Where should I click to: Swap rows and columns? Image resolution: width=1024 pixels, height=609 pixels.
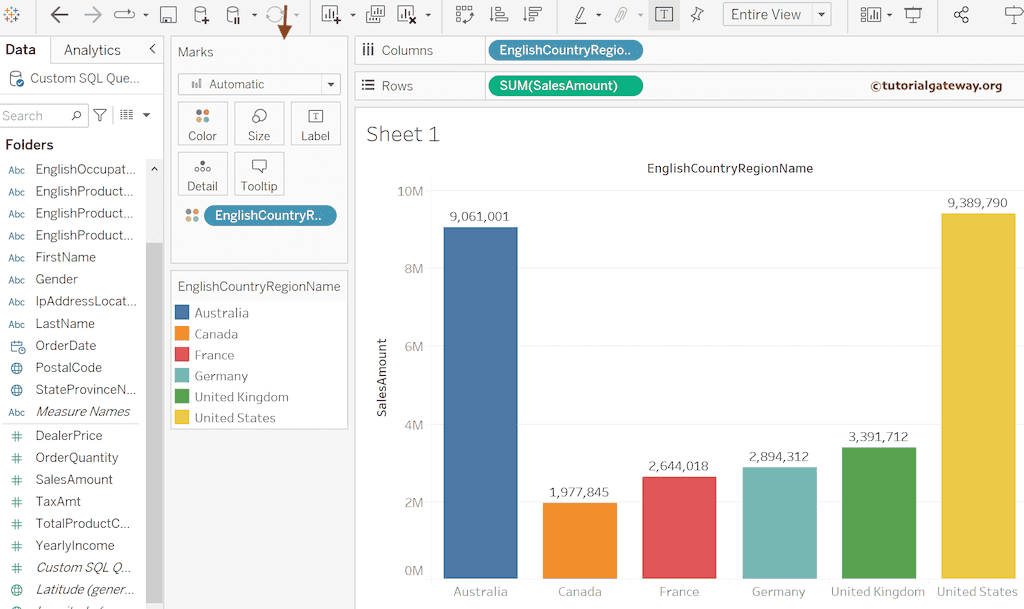pos(464,15)
